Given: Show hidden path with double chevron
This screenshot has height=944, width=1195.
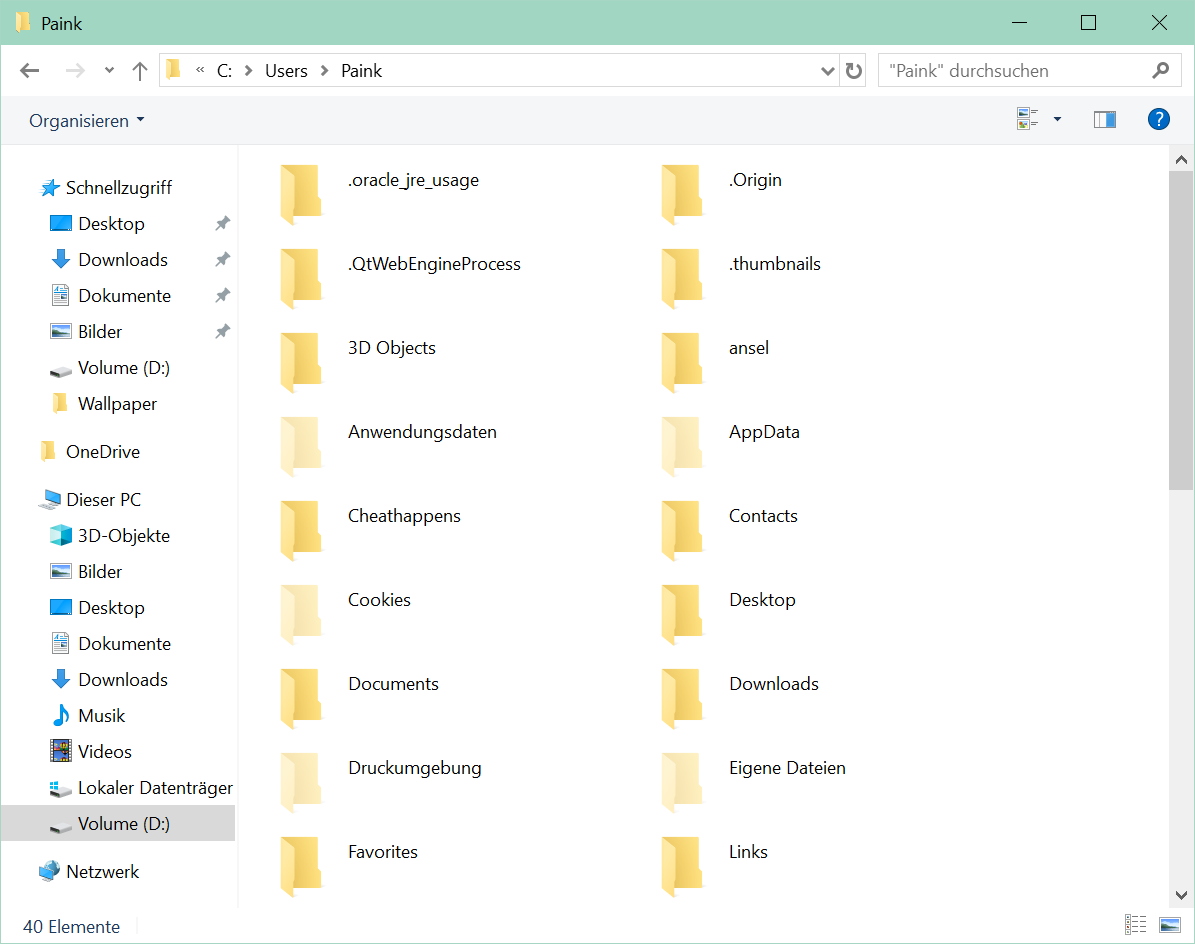Looking at the screenshot, I should point(200,70).
